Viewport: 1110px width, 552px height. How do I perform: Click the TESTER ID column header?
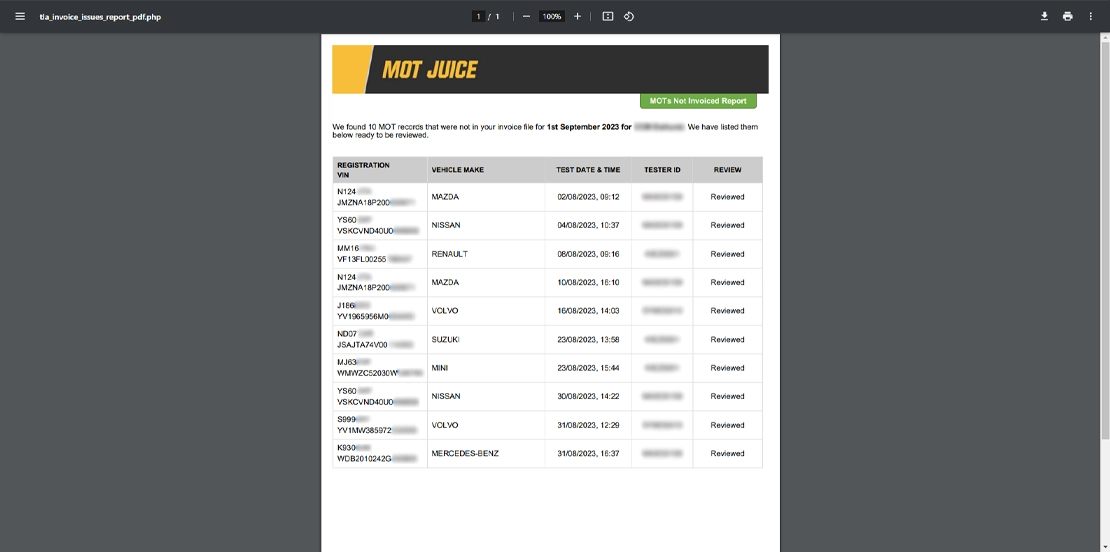pos(662,170)
